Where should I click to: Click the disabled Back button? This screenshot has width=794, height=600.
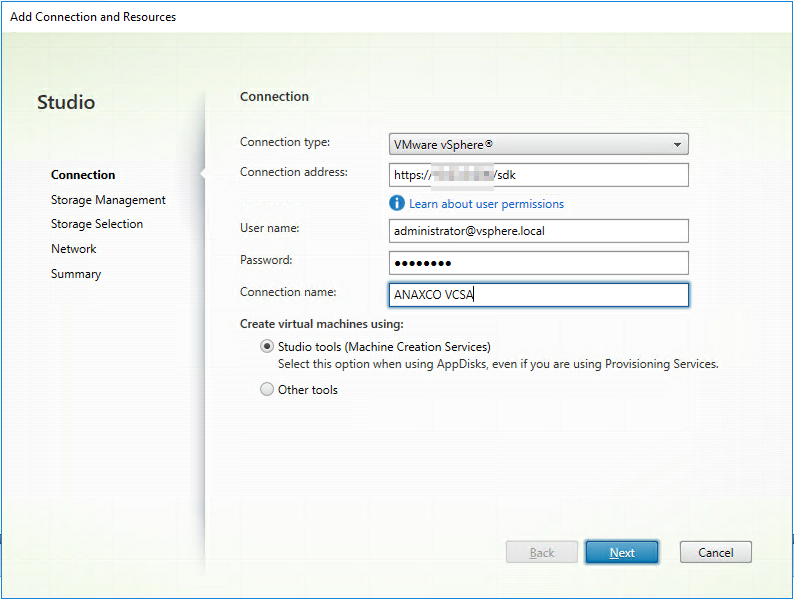(542, 552)
